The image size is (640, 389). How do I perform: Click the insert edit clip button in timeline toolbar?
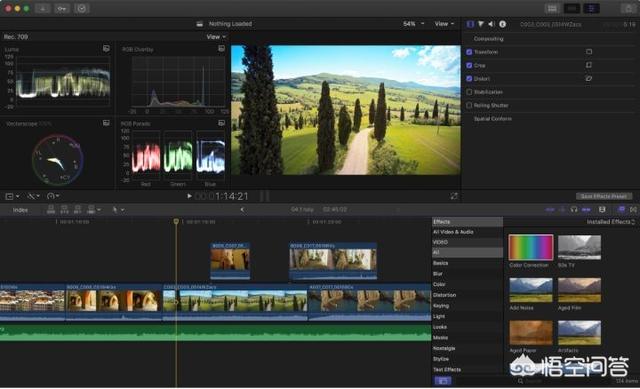click(64, 210)
